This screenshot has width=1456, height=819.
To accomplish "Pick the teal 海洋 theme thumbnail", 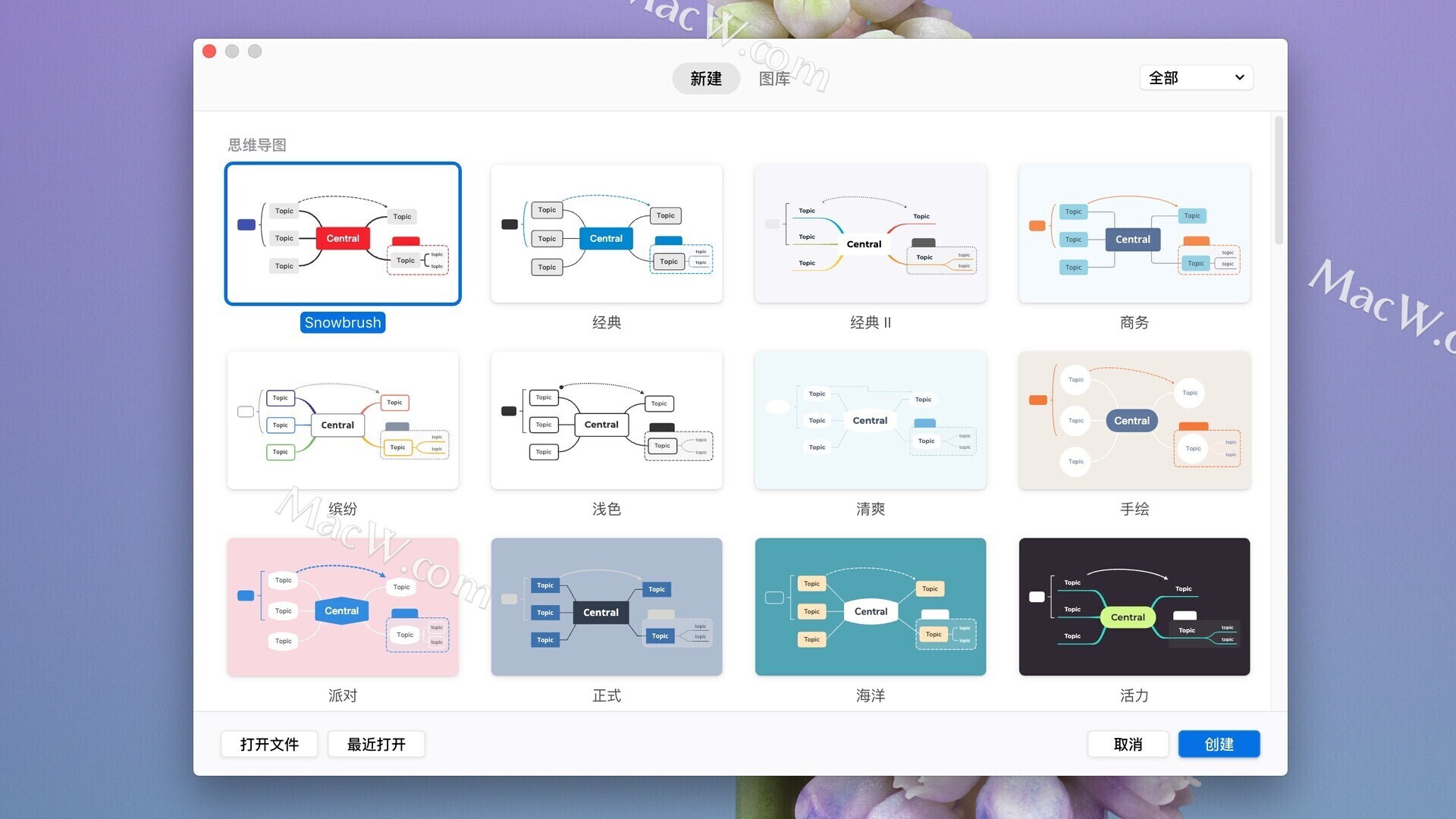I will [x=871, y=607].
